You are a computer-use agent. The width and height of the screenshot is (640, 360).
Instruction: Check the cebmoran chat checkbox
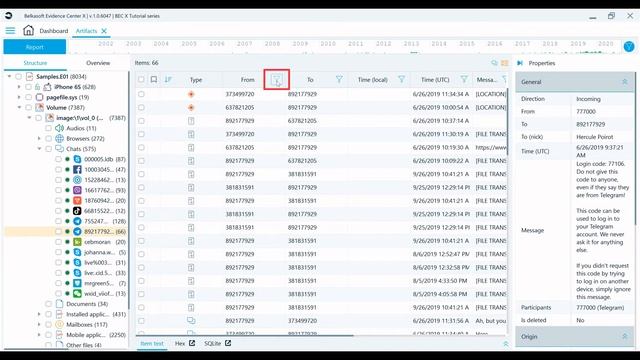(x=58, y=242)
